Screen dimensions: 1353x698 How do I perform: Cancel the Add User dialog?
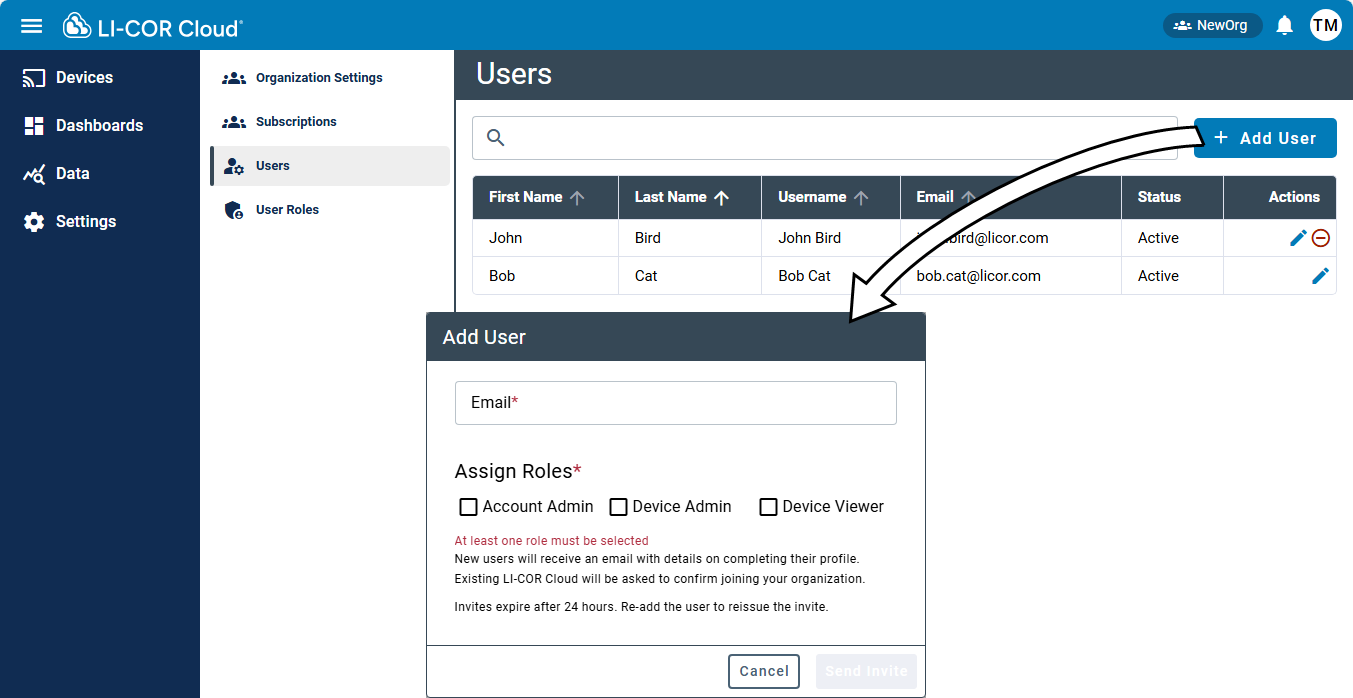tap(763, 671)
